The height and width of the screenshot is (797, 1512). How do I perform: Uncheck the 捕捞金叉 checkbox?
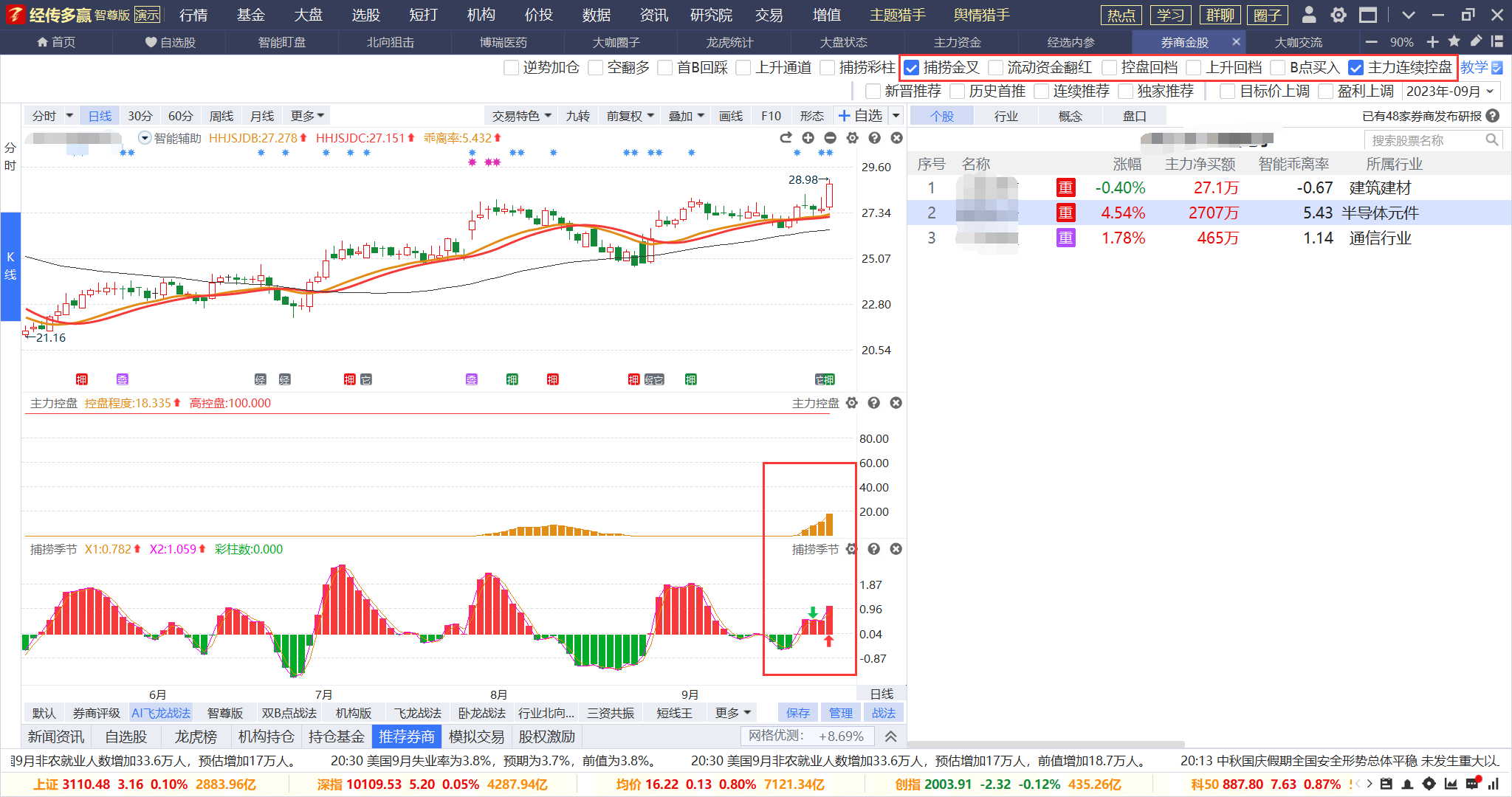coord(912,68)
